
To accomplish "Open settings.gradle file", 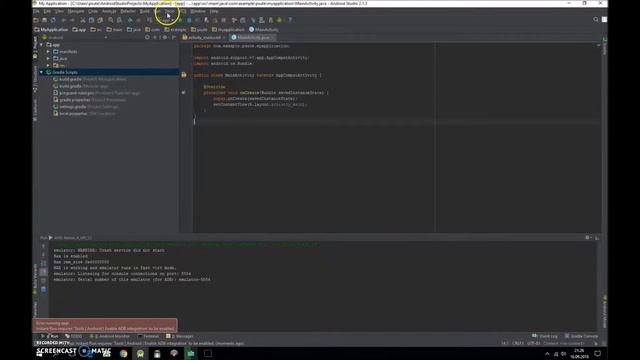I will 86,107.
